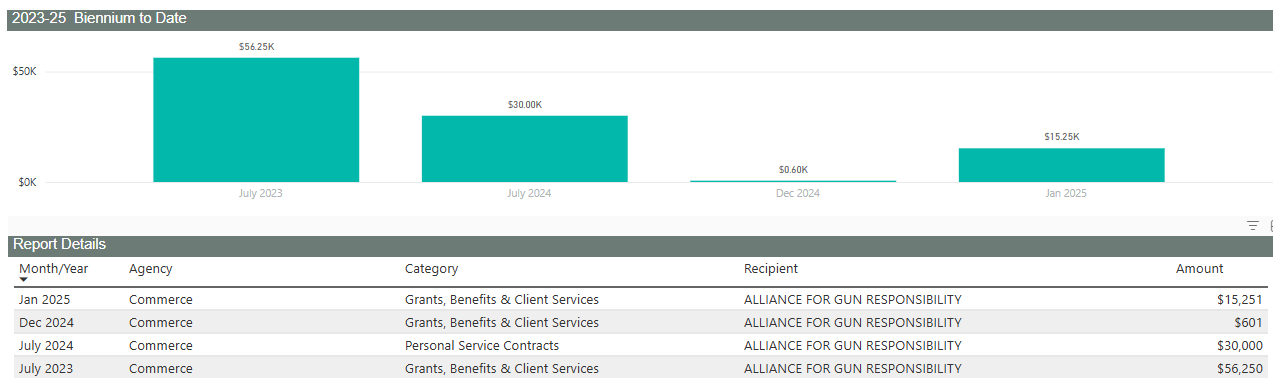Click the Category cell in Dec 2024 row
The height and width of the screenshot is (382, 1273).
(502, 323)
